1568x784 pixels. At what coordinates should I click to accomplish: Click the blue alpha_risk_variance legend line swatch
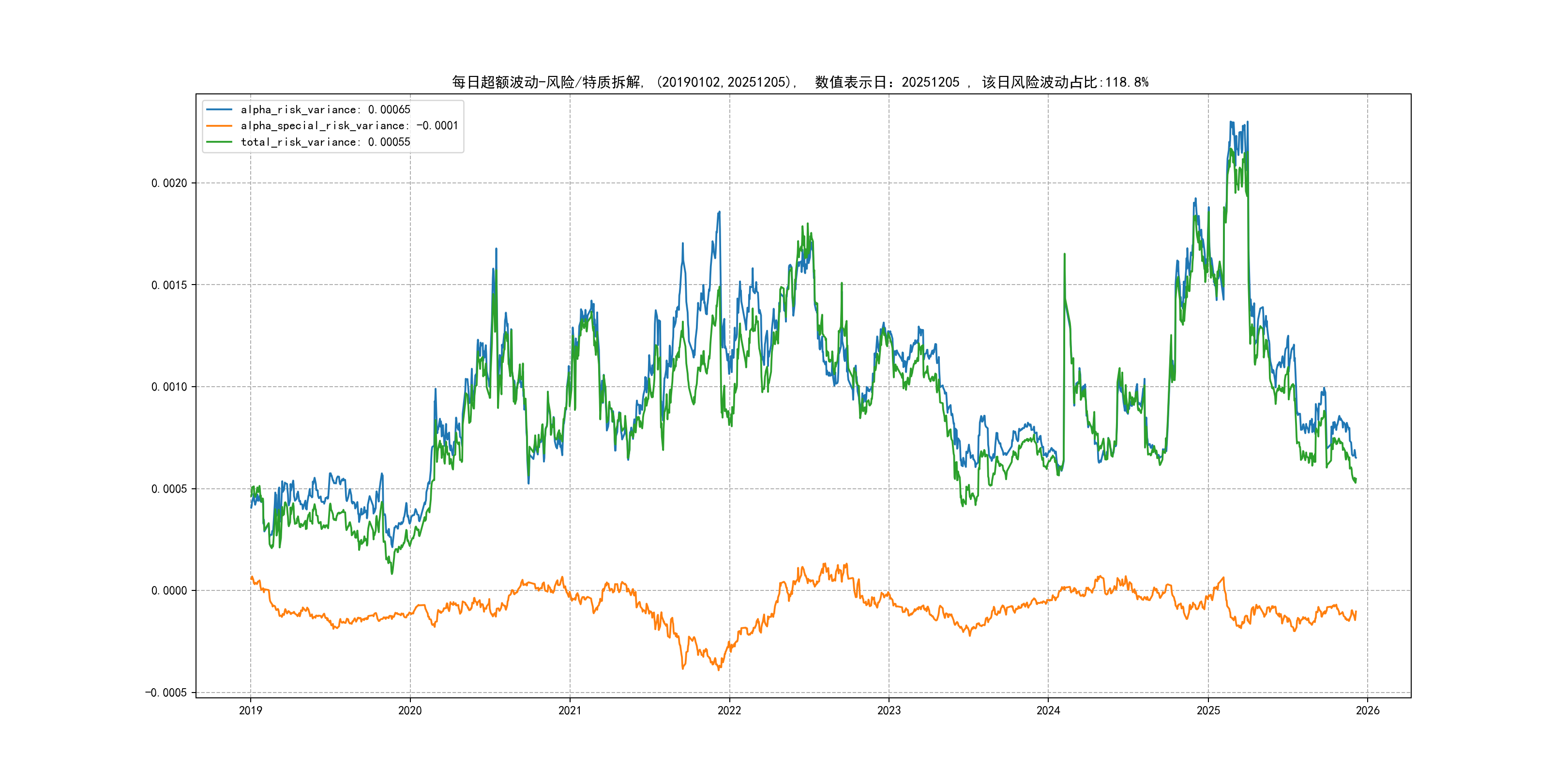[219, 109]
